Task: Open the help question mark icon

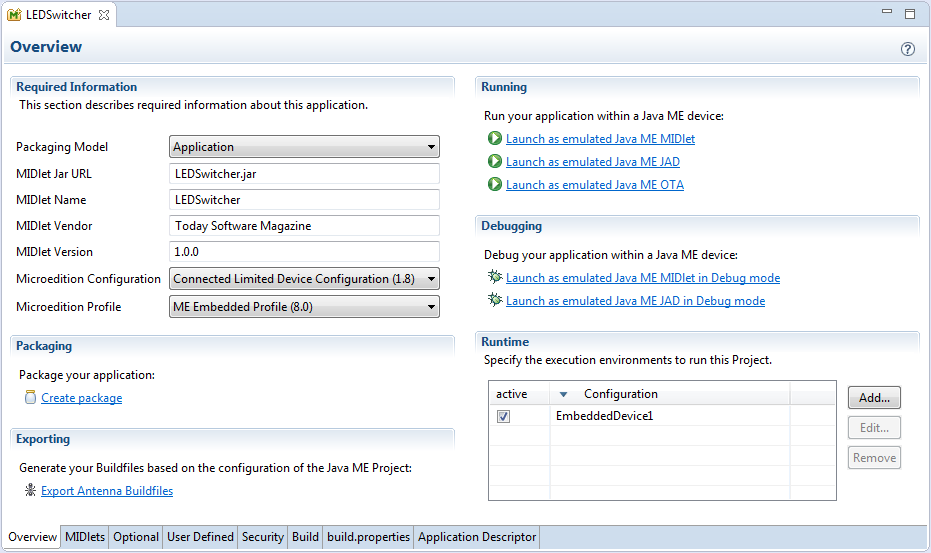Action: [908, 49]
